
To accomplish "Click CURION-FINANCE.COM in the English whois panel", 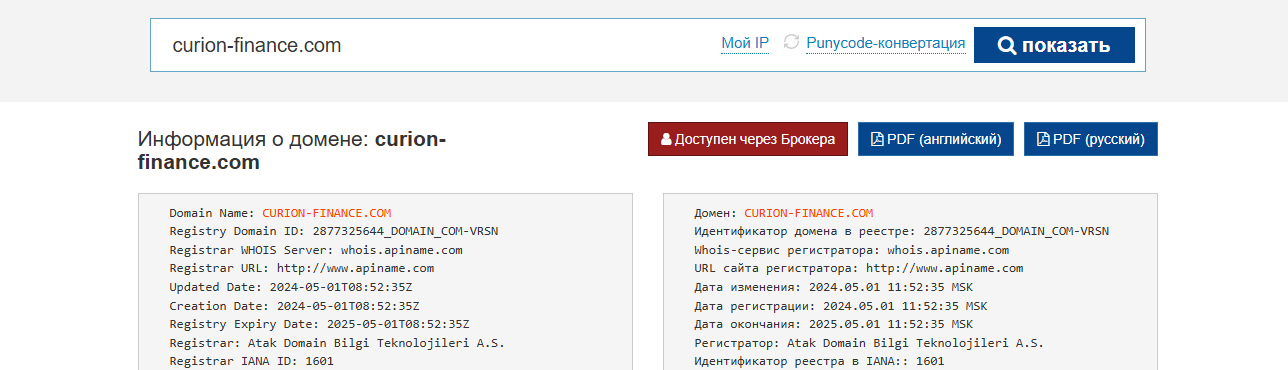I will (x=326, y=213).
